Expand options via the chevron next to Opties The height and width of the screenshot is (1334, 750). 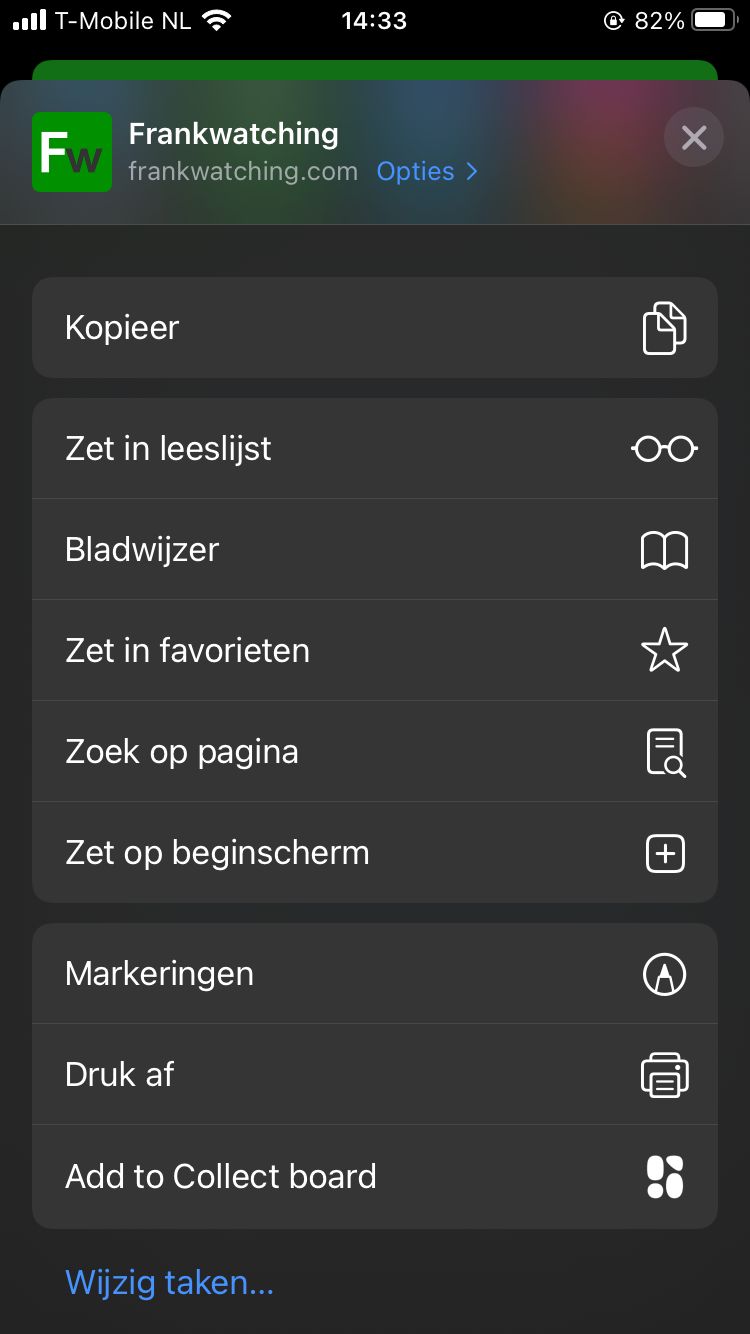coord(473,172)
